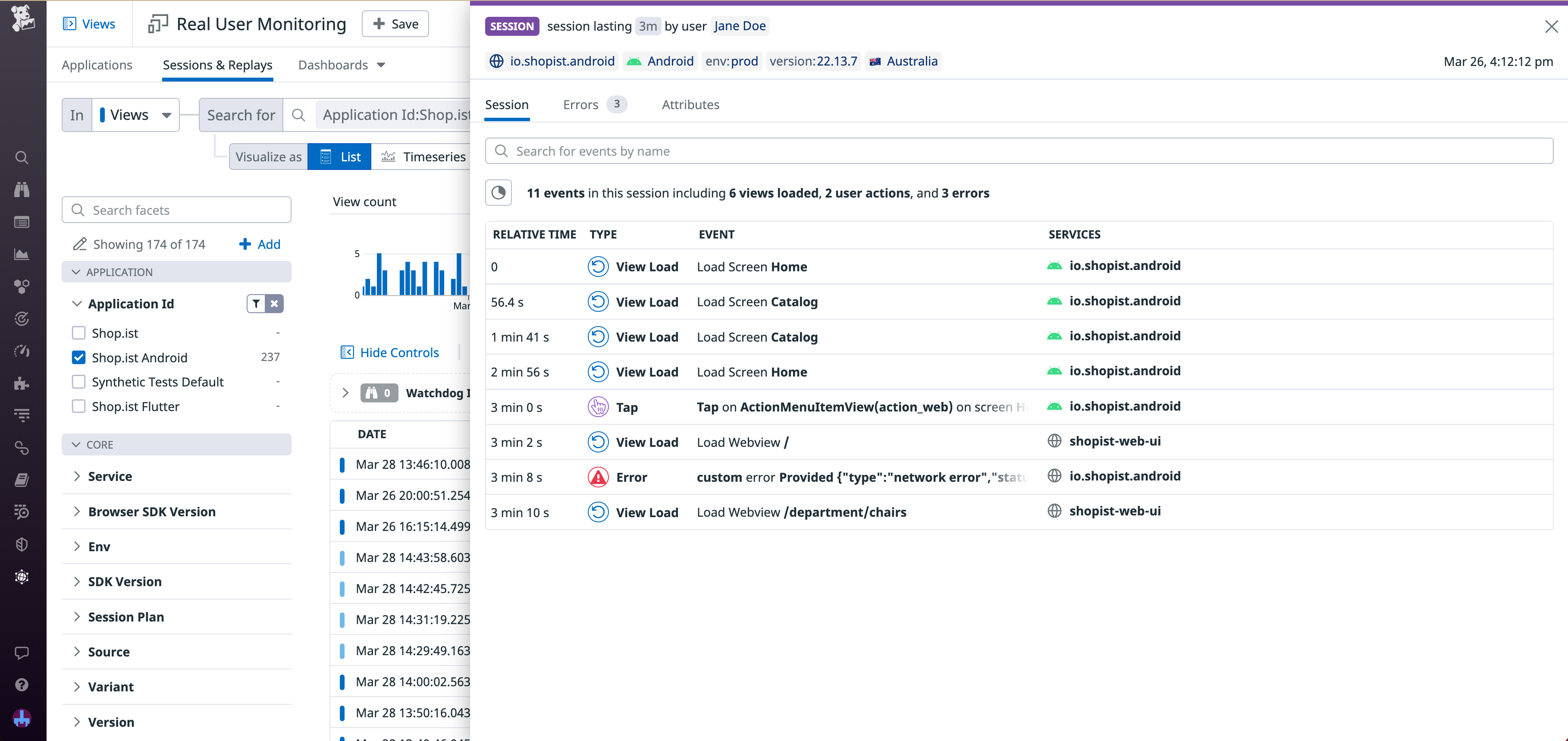Enable the Synthetic Tests Default checkbox

click(79, 382)
